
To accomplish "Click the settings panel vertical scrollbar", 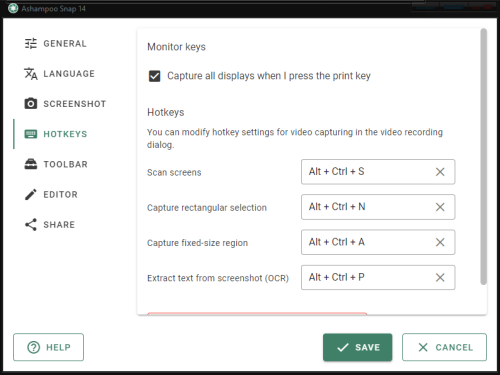I will pyautogui.click(x=483, y=157).
